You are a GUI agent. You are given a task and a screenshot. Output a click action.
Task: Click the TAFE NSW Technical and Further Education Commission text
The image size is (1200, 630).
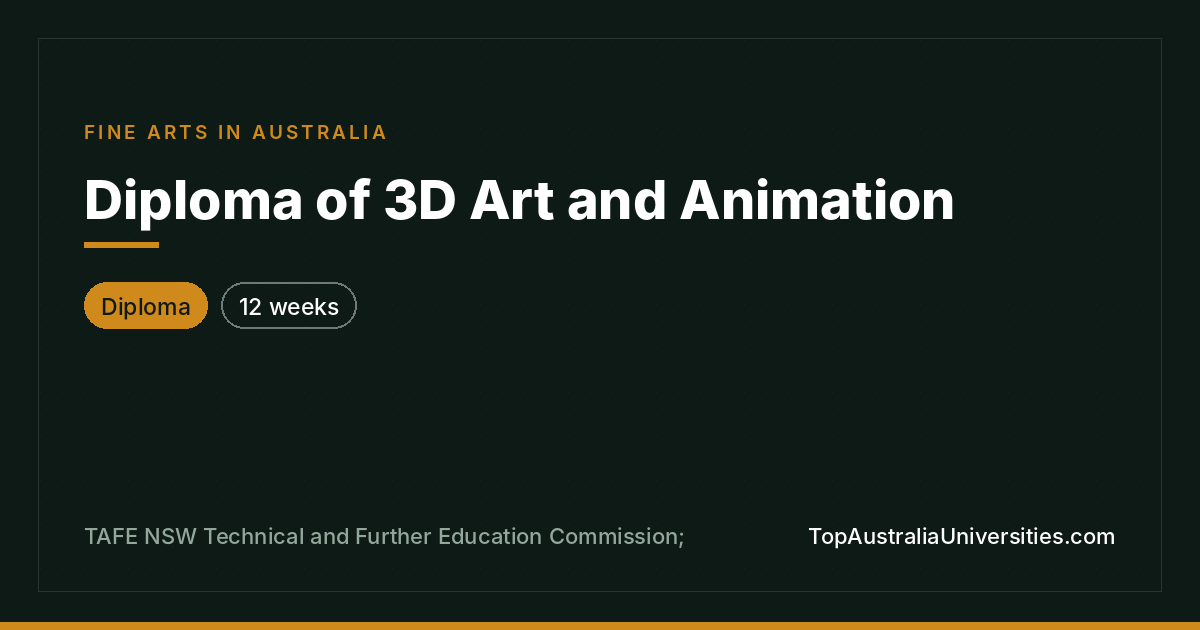pyautogui.click(x=384, y=536)
